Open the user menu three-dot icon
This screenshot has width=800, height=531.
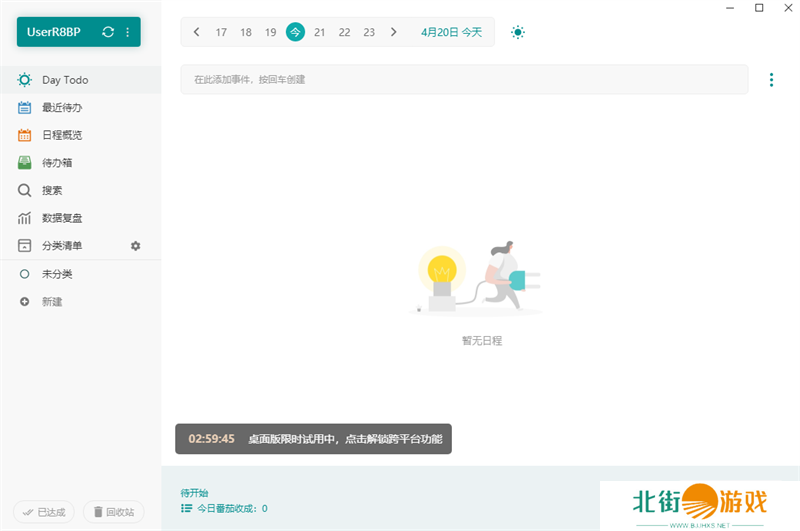coord(127,32)
